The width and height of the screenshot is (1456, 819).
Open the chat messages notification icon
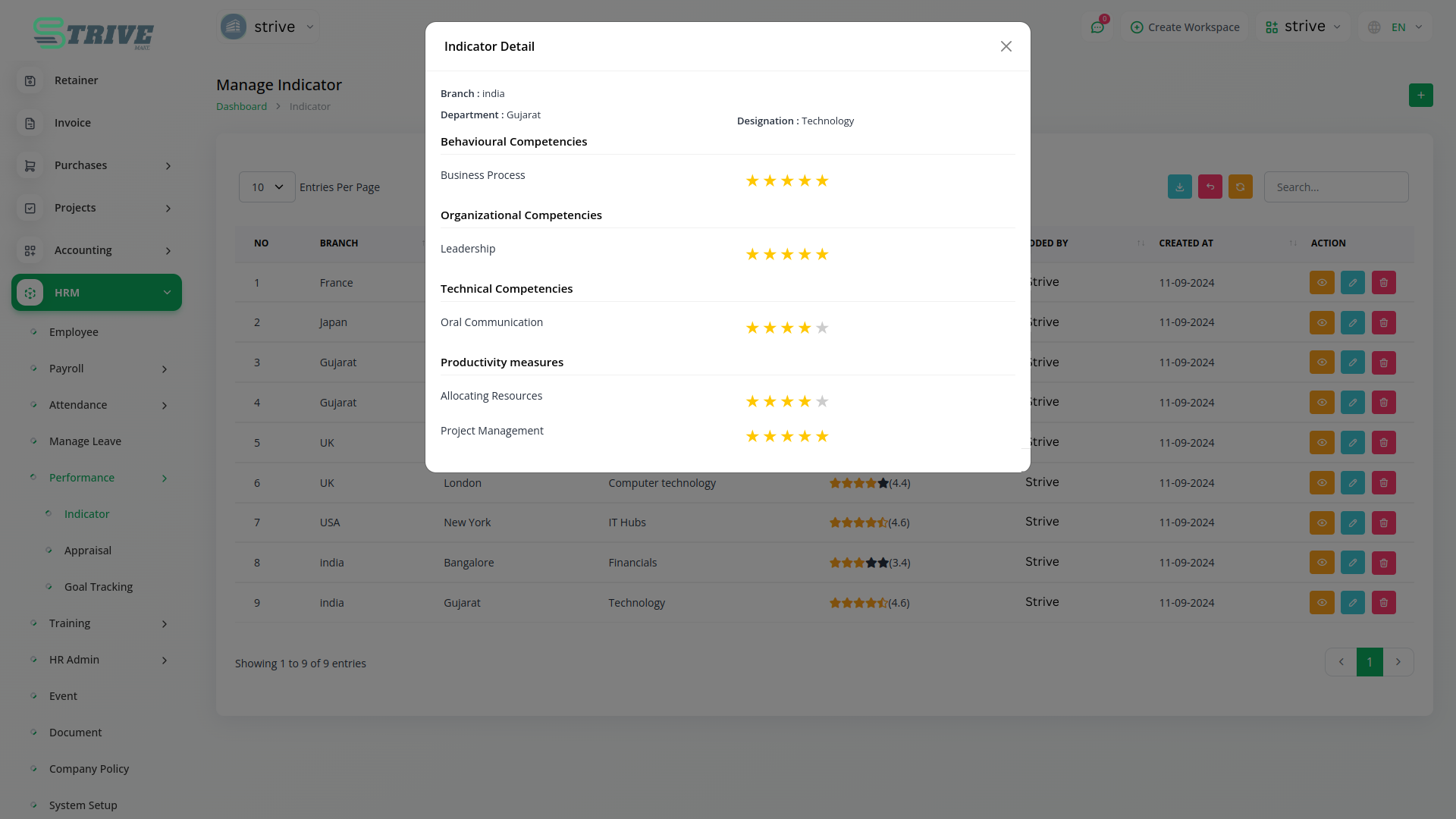click(x=1097, y=27)
